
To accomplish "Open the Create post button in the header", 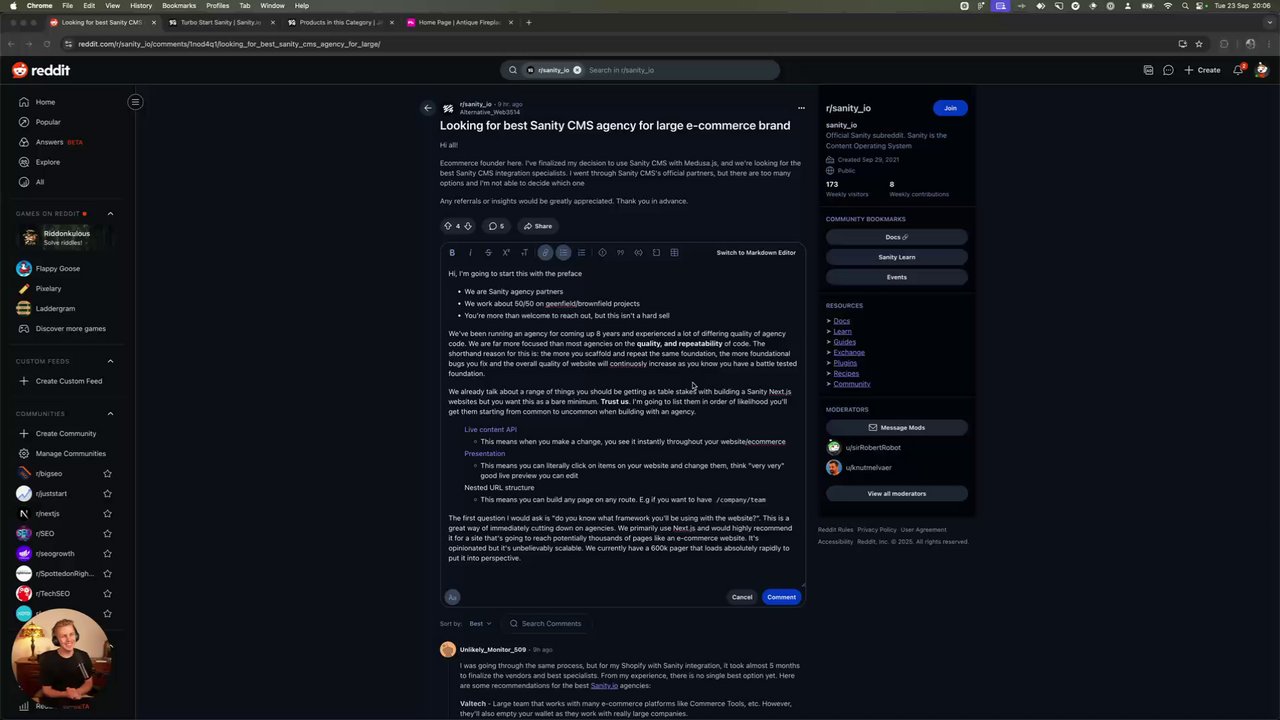I will pyautogui.click(x=1203, y=70).
